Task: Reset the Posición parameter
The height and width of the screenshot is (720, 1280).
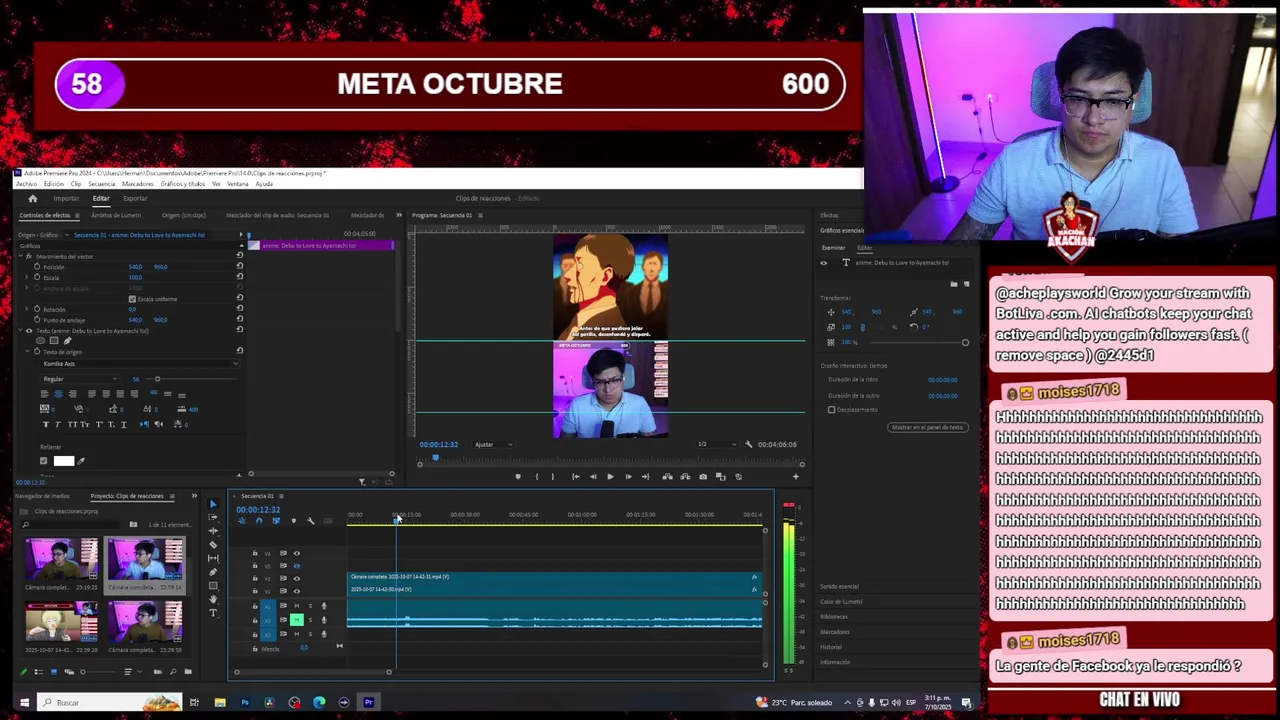Action: [x=239, y=267]
